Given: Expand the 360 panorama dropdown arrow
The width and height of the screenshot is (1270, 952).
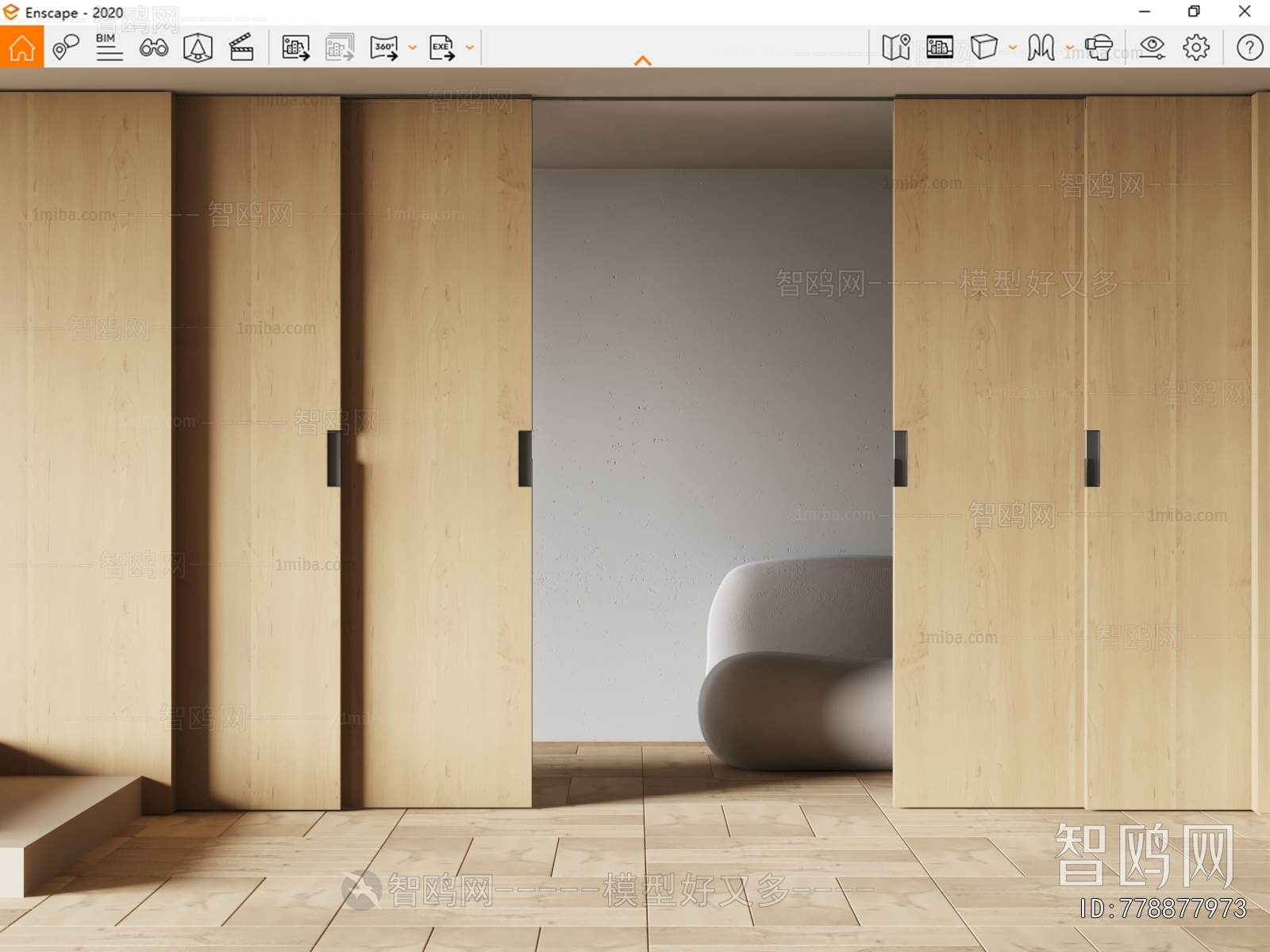Looking at the screenshot, I should point(413,48).
